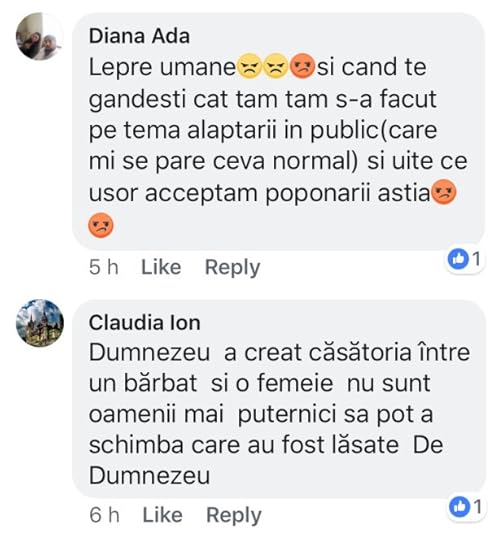View reaction count on Claudia Ion's comment
This screenshot has height=540, width=503.
tap(478, 507)
